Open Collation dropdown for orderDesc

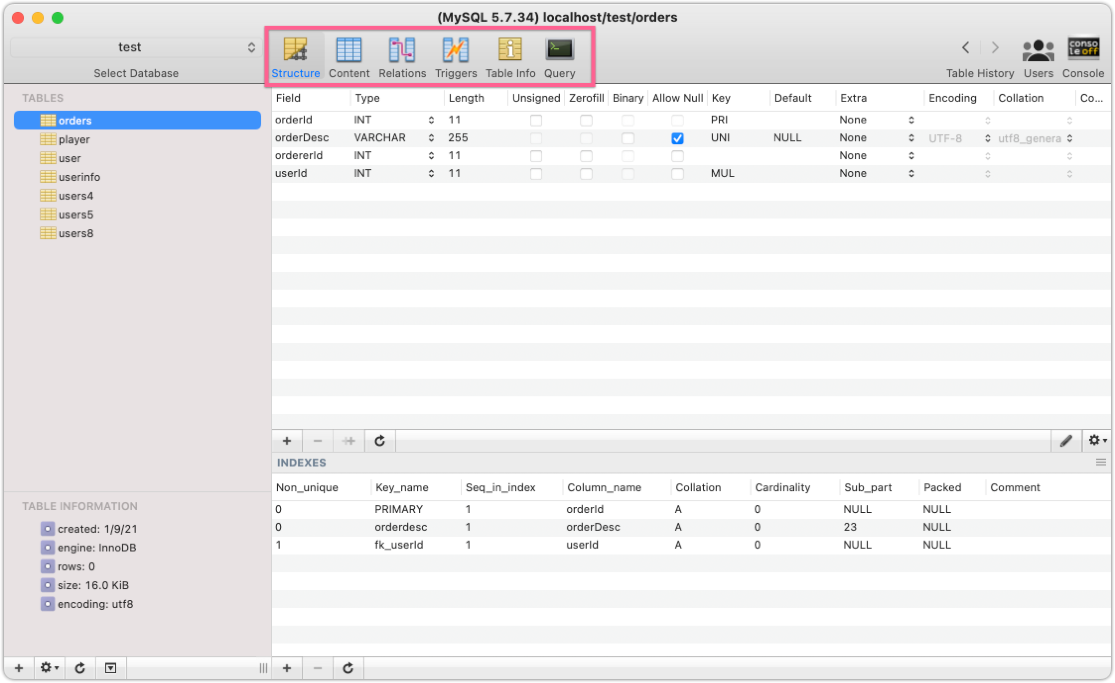pos(1069,138)
